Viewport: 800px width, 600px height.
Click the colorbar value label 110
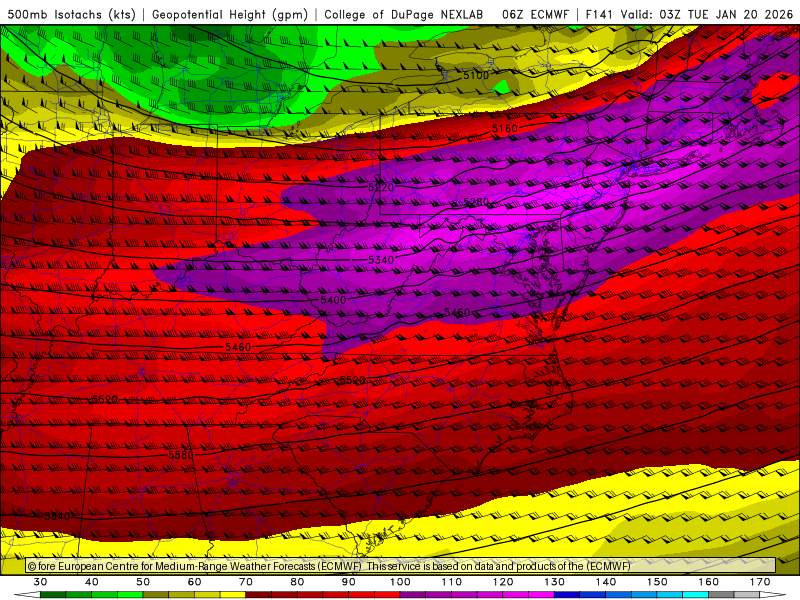point(452,582)
